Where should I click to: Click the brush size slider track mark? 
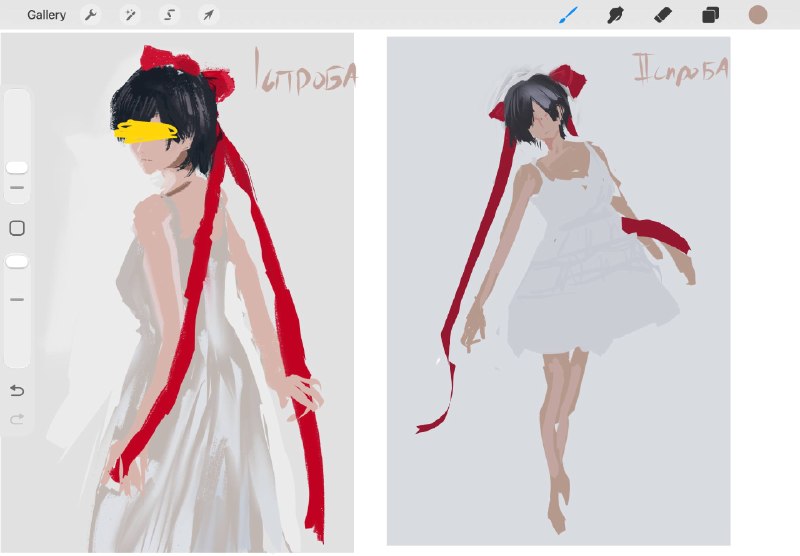click(x=17, y=188)
